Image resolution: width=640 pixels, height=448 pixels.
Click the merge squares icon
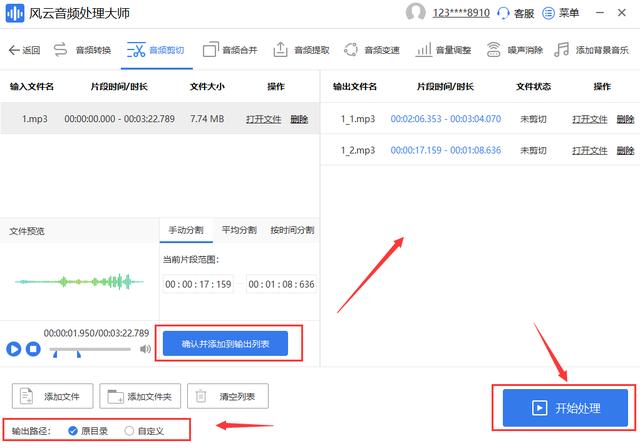tap(211, 50)
